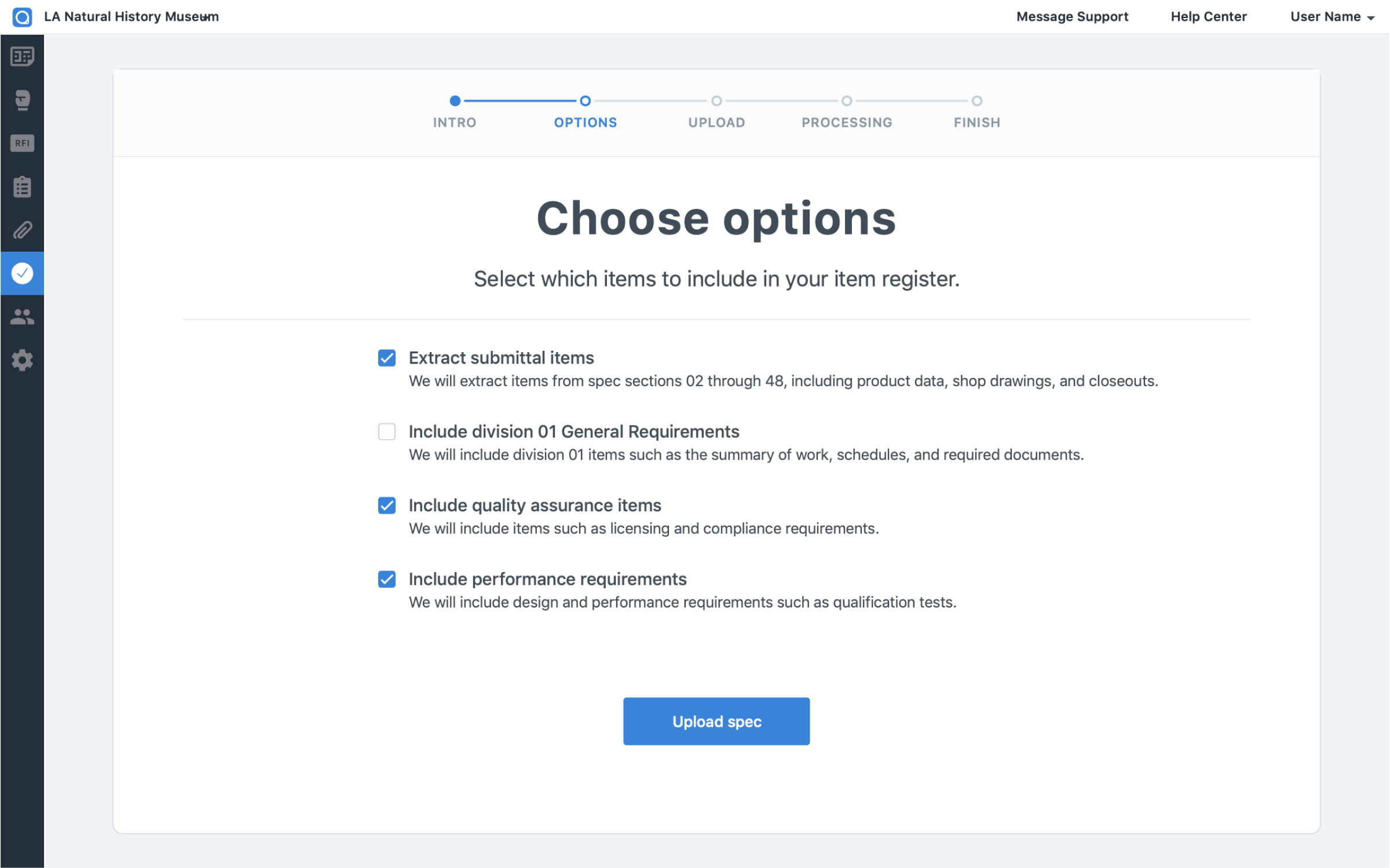Open the RFI section
Viewport: 1390px width, 868px height.
pyautogui.click(x=22, y=144)
